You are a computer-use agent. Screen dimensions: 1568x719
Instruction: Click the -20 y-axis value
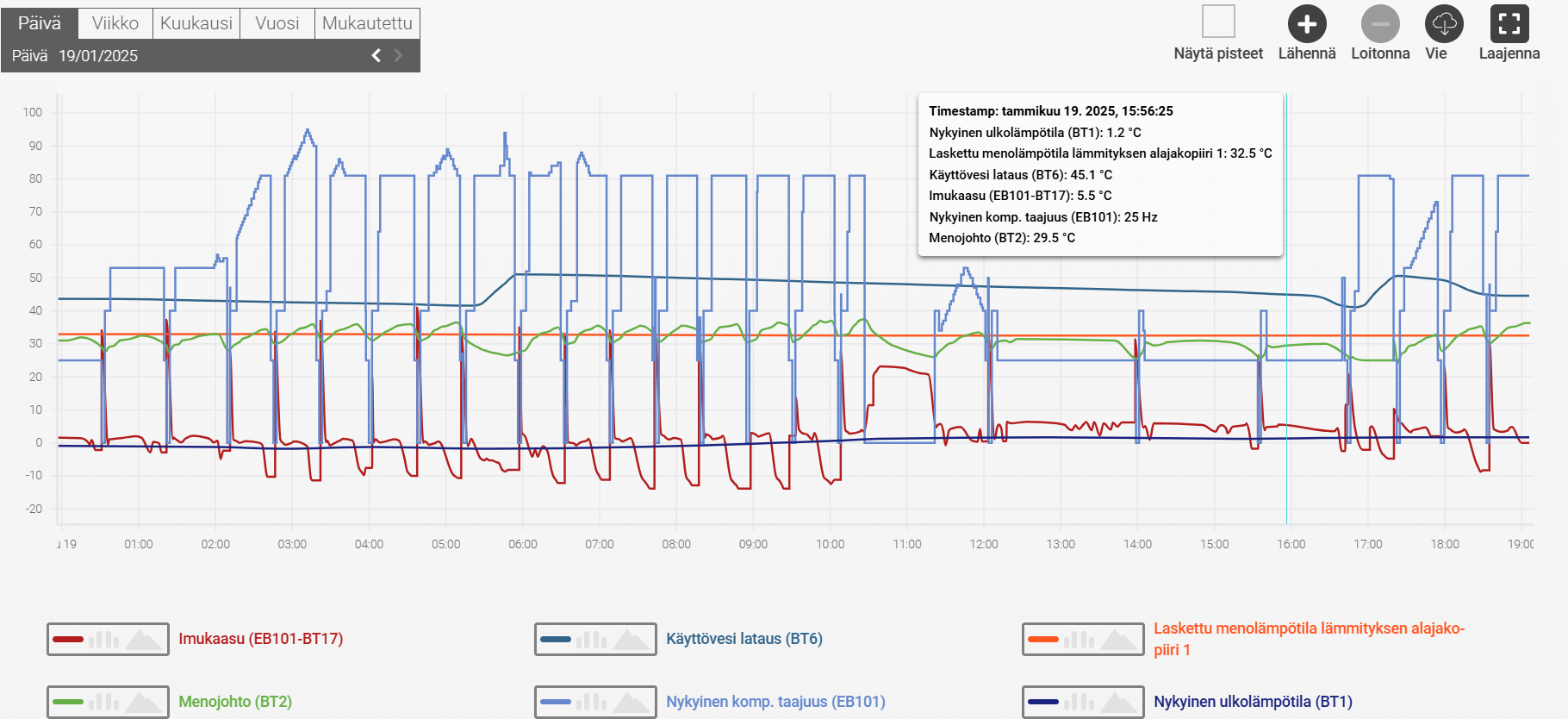tap(34, 509)
